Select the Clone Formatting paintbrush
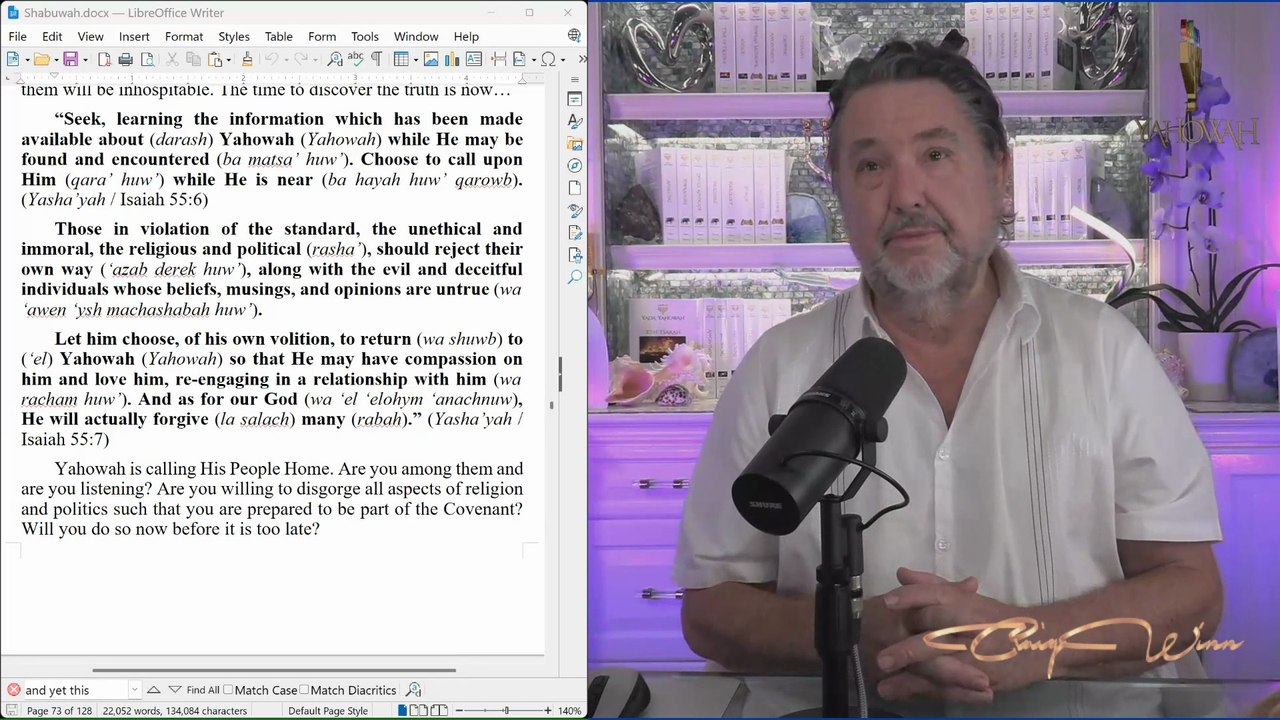 (247, 60)
